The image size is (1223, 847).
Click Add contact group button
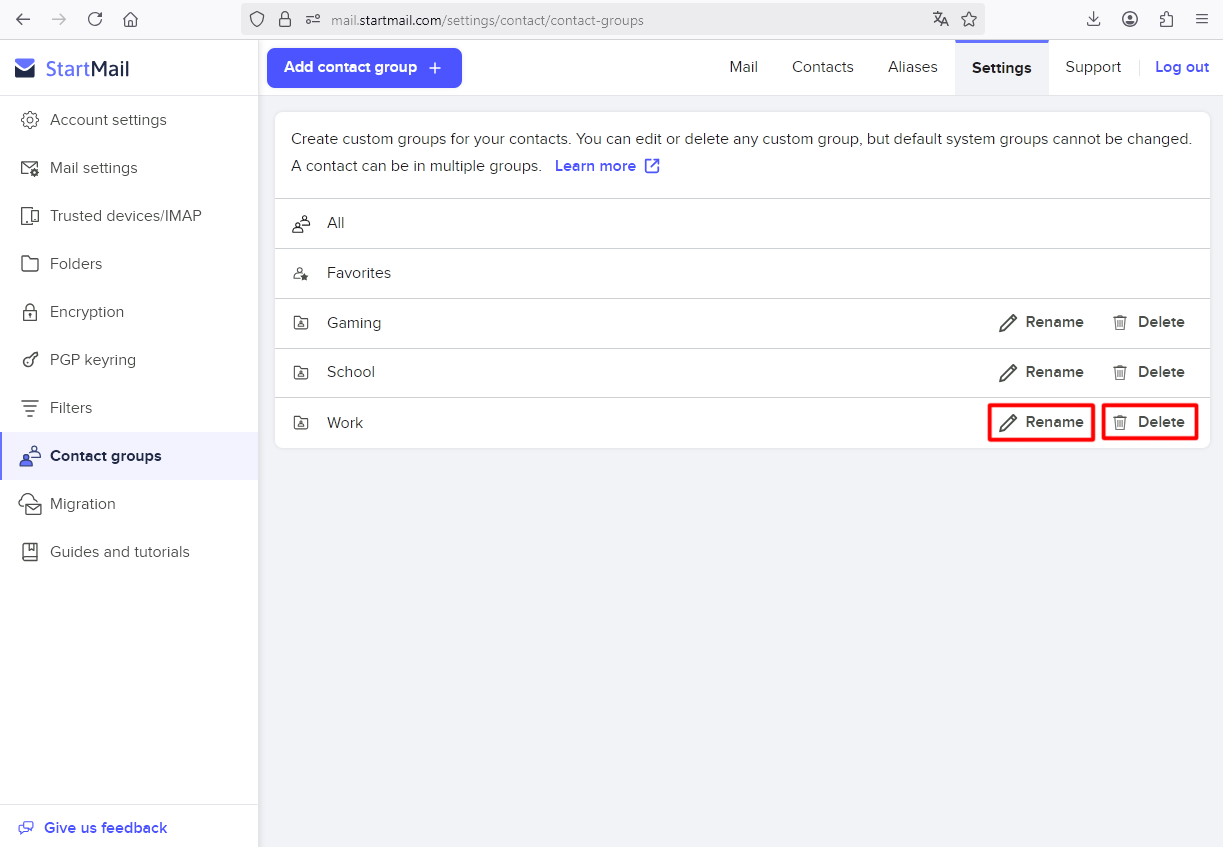364,68
